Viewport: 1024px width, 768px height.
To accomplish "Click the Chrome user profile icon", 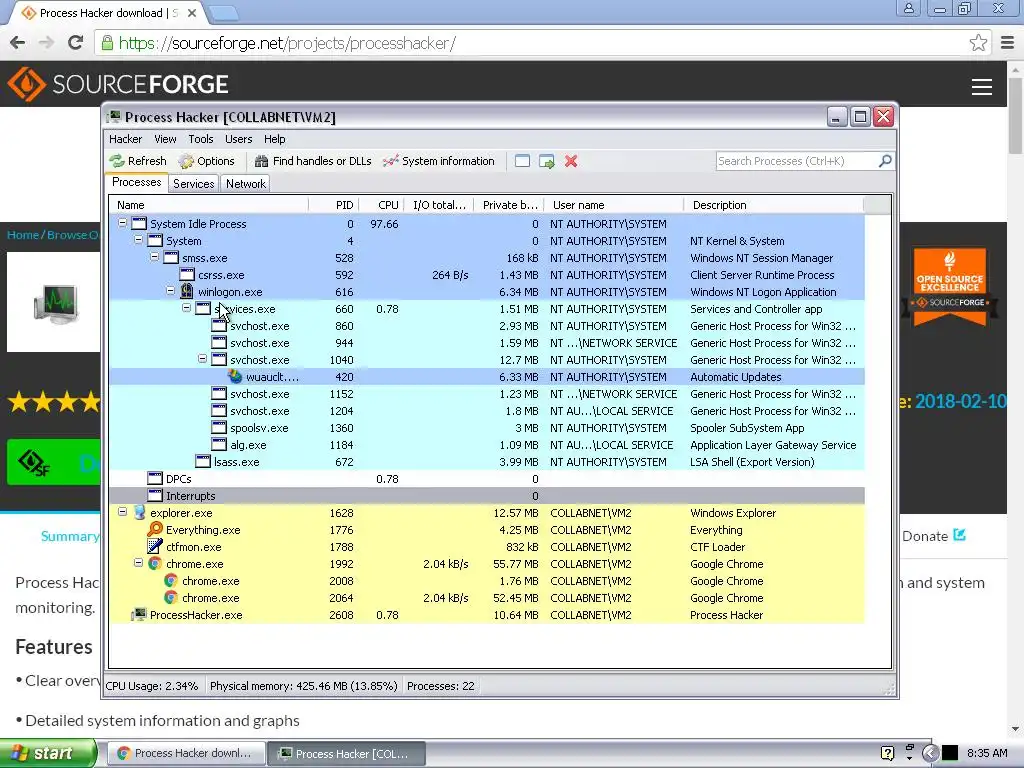I will tap(908, 9).
